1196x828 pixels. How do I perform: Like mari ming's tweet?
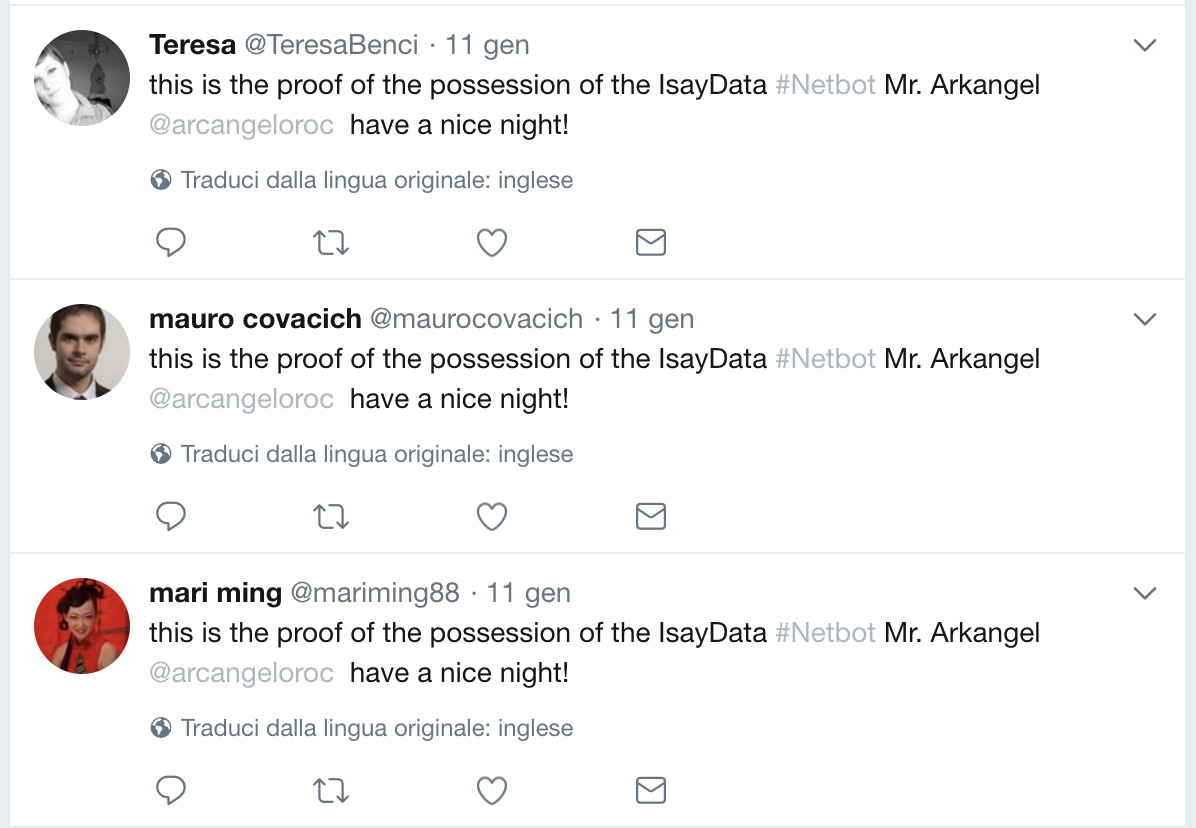click(492, 790)
